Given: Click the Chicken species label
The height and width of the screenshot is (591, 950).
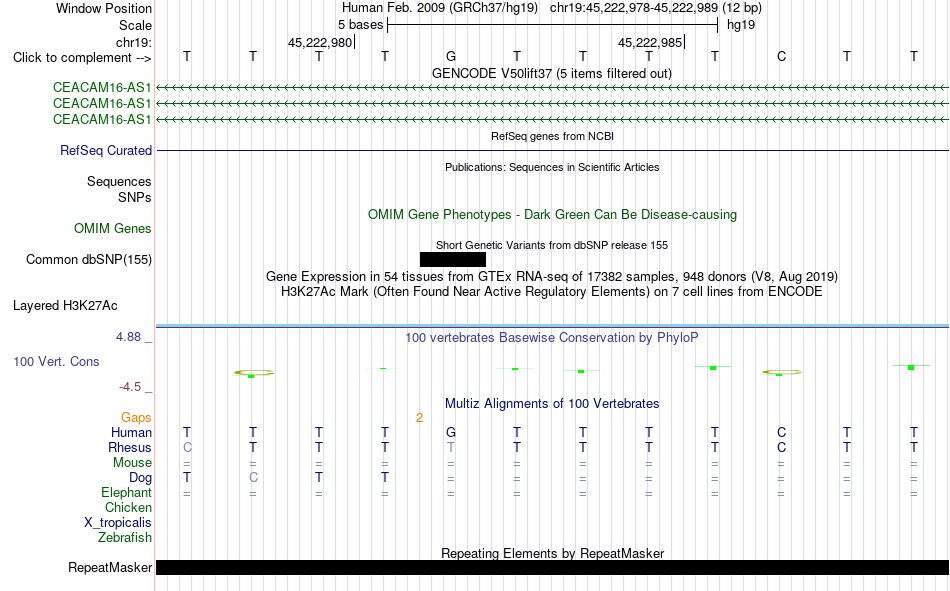Looking at the screenshot, I should (128, 507).
